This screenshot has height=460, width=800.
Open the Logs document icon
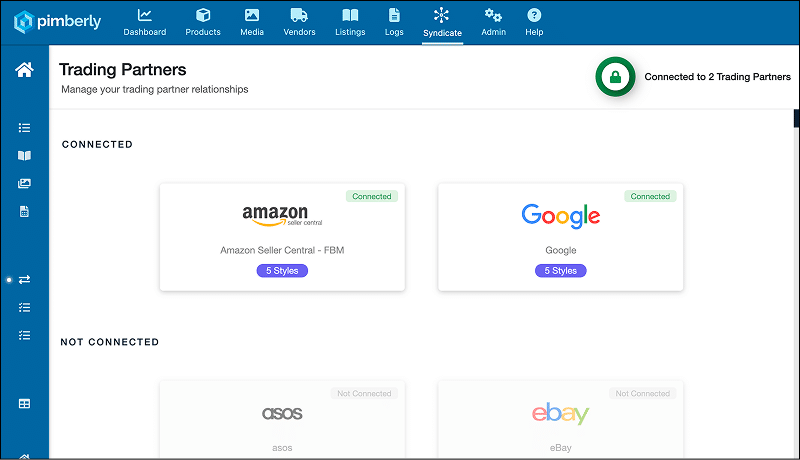pos(394,15)
